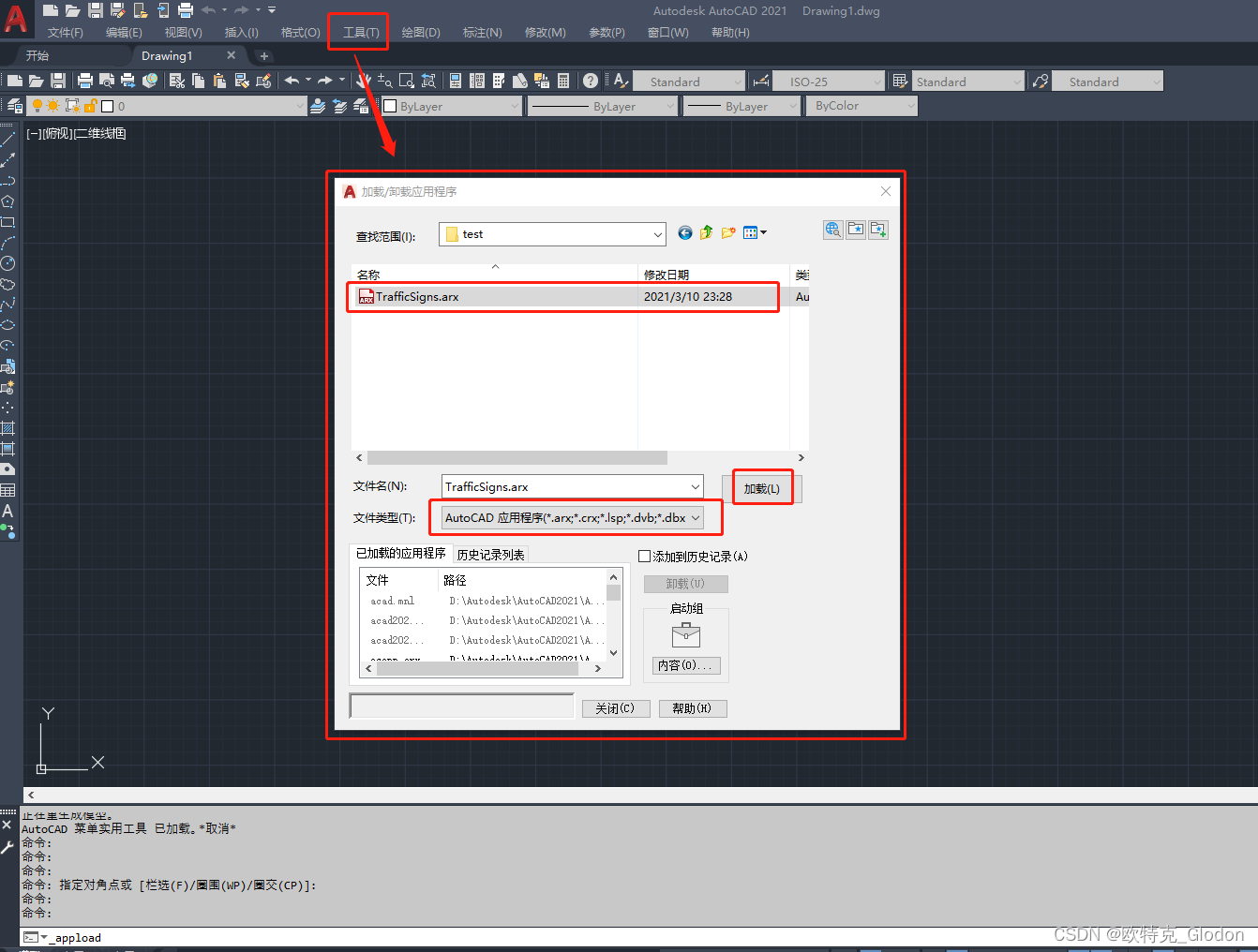Open the 文件类型 file type dropdown
The height and width of the screenshot is (952, 1258).
pyautogui.click(x=696, y=517)
